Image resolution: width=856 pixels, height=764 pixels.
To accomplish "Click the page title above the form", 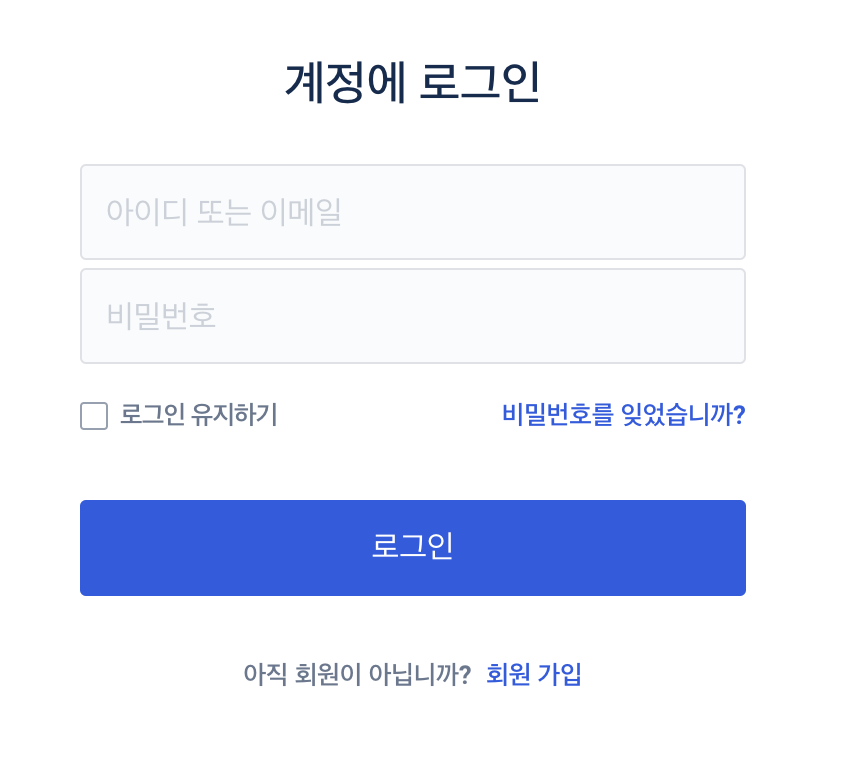I will pos(413,82).
